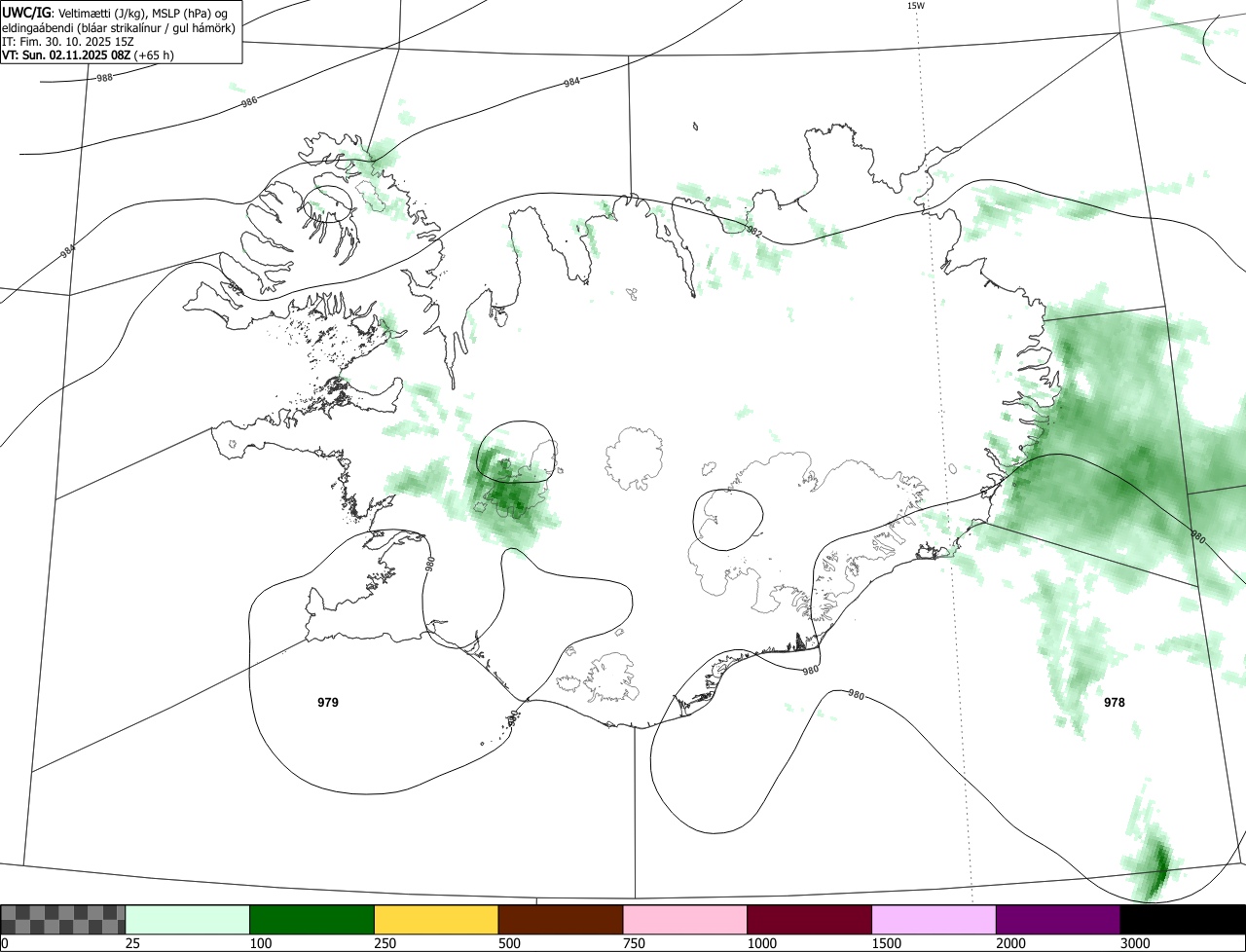Image resolution: width=1246 pixels, height=952 pixels.
Task: Pick the pink 750–1000 legend swatch
Action: [685, 920]
